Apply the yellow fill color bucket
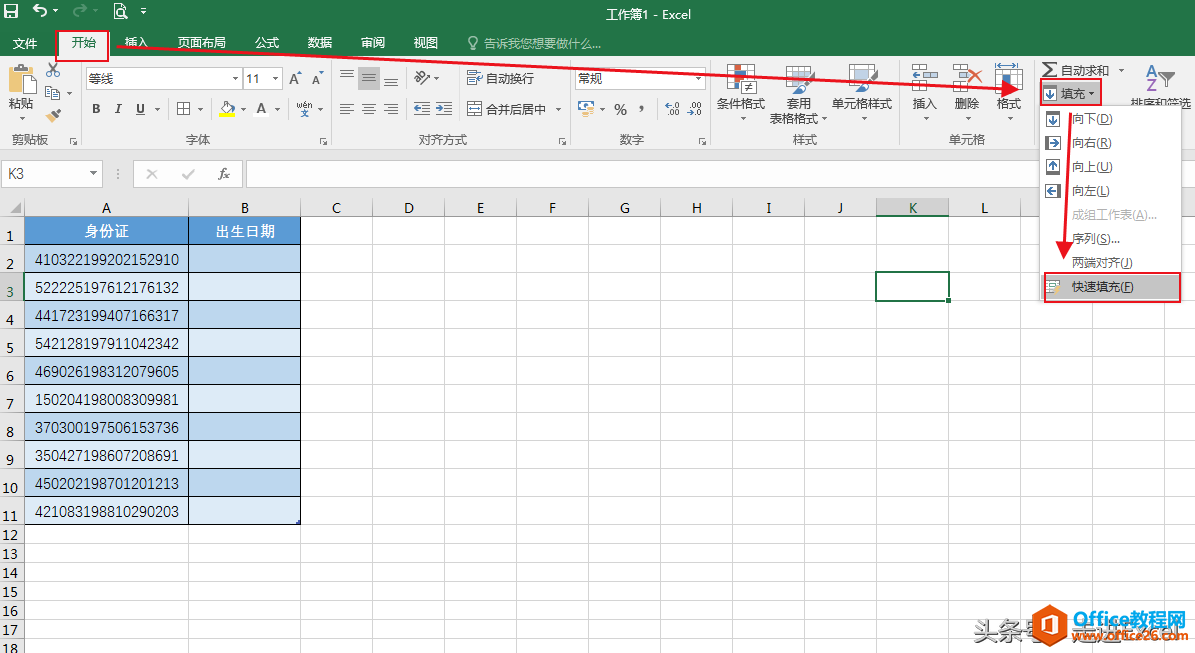Screen dimensions: 1195x653 coord(227,109)
